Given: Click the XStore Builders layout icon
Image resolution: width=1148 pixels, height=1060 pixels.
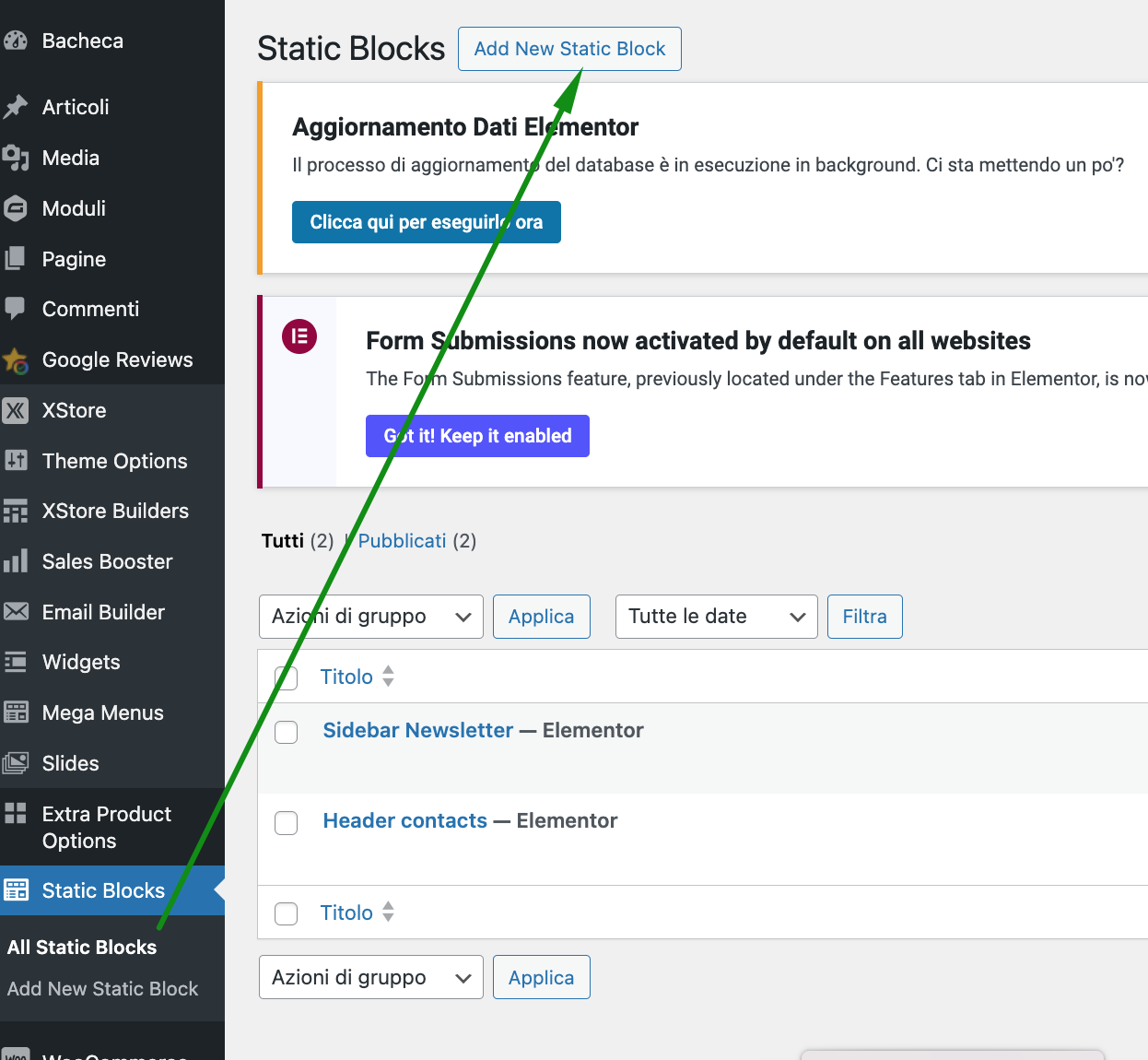Looking at the screenshot, I should [15, 511].
